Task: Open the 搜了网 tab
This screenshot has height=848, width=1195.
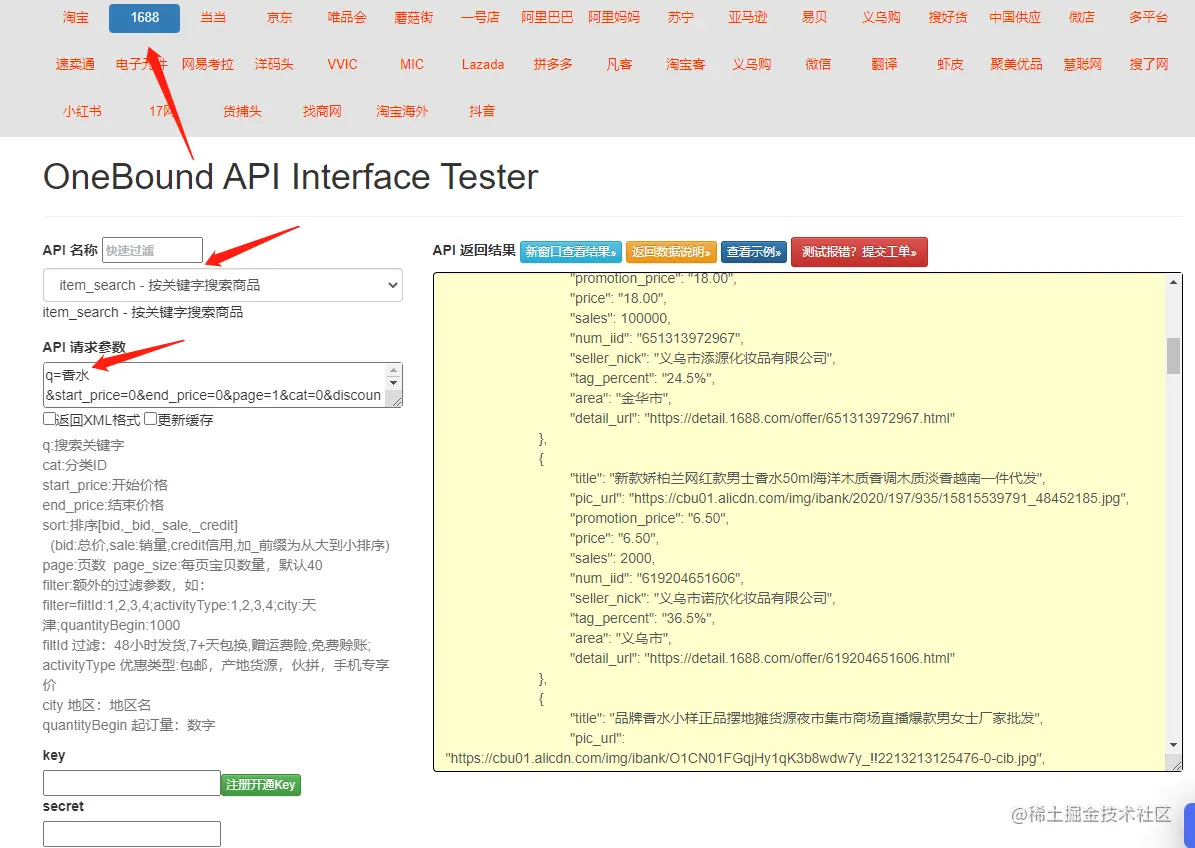Action: pyautogui.click(x=1149, y=65)
